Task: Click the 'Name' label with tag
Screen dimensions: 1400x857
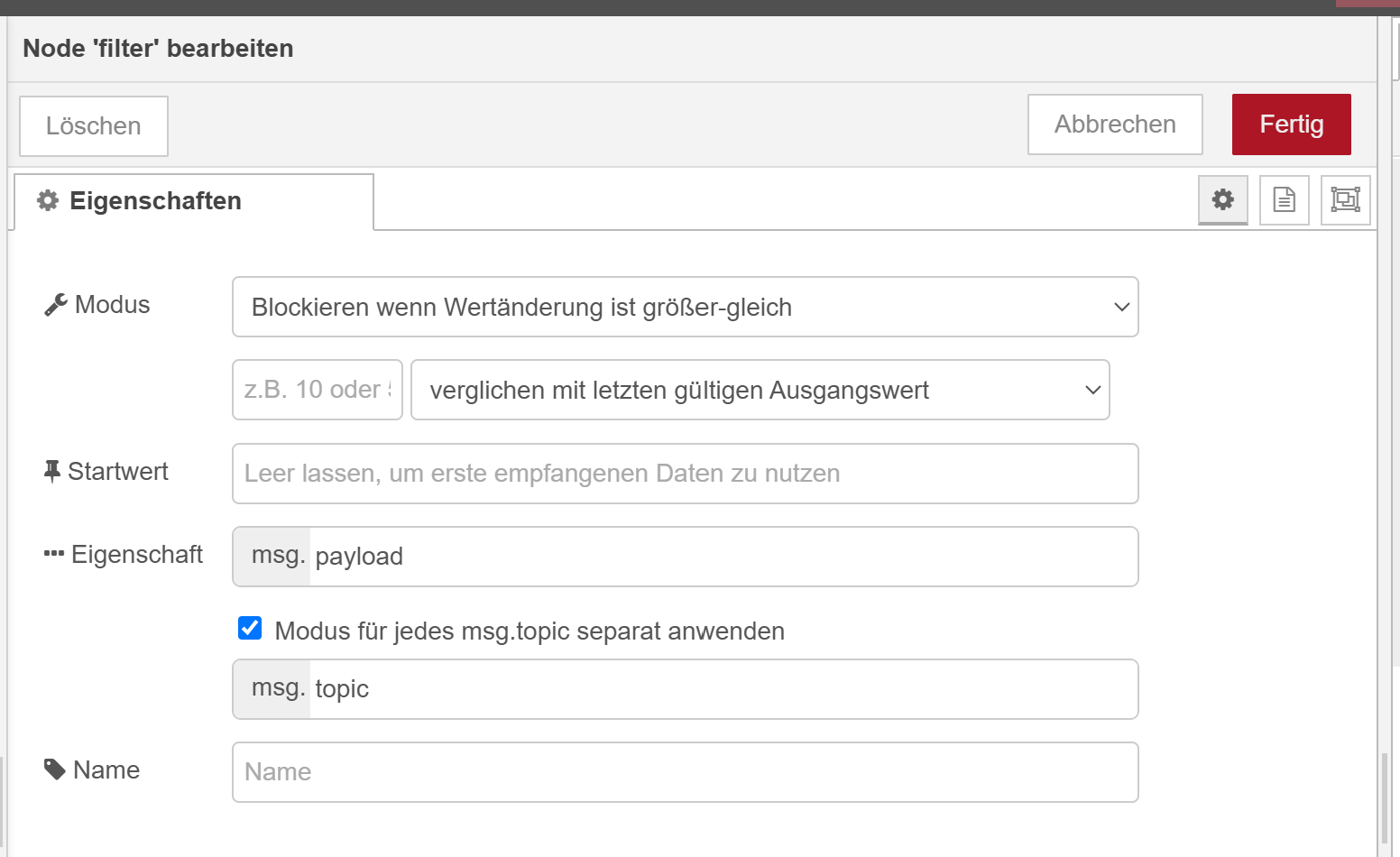Action: [92, 769]
